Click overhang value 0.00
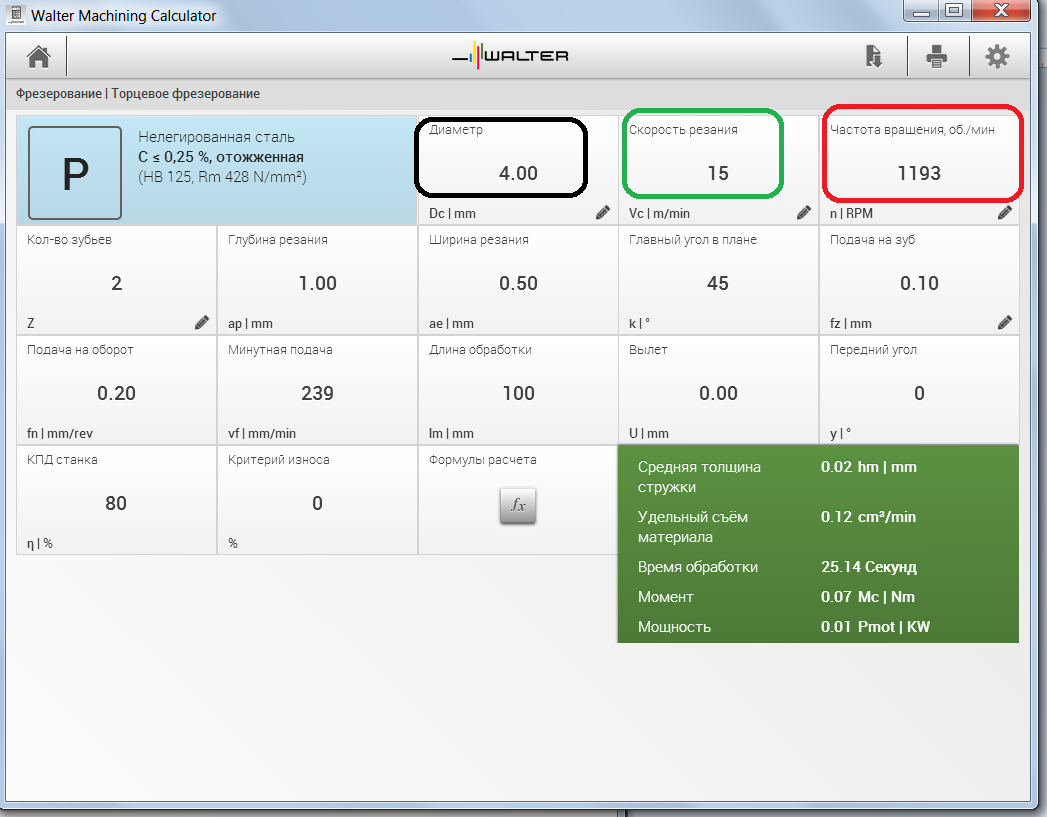 tap(718, 394)
